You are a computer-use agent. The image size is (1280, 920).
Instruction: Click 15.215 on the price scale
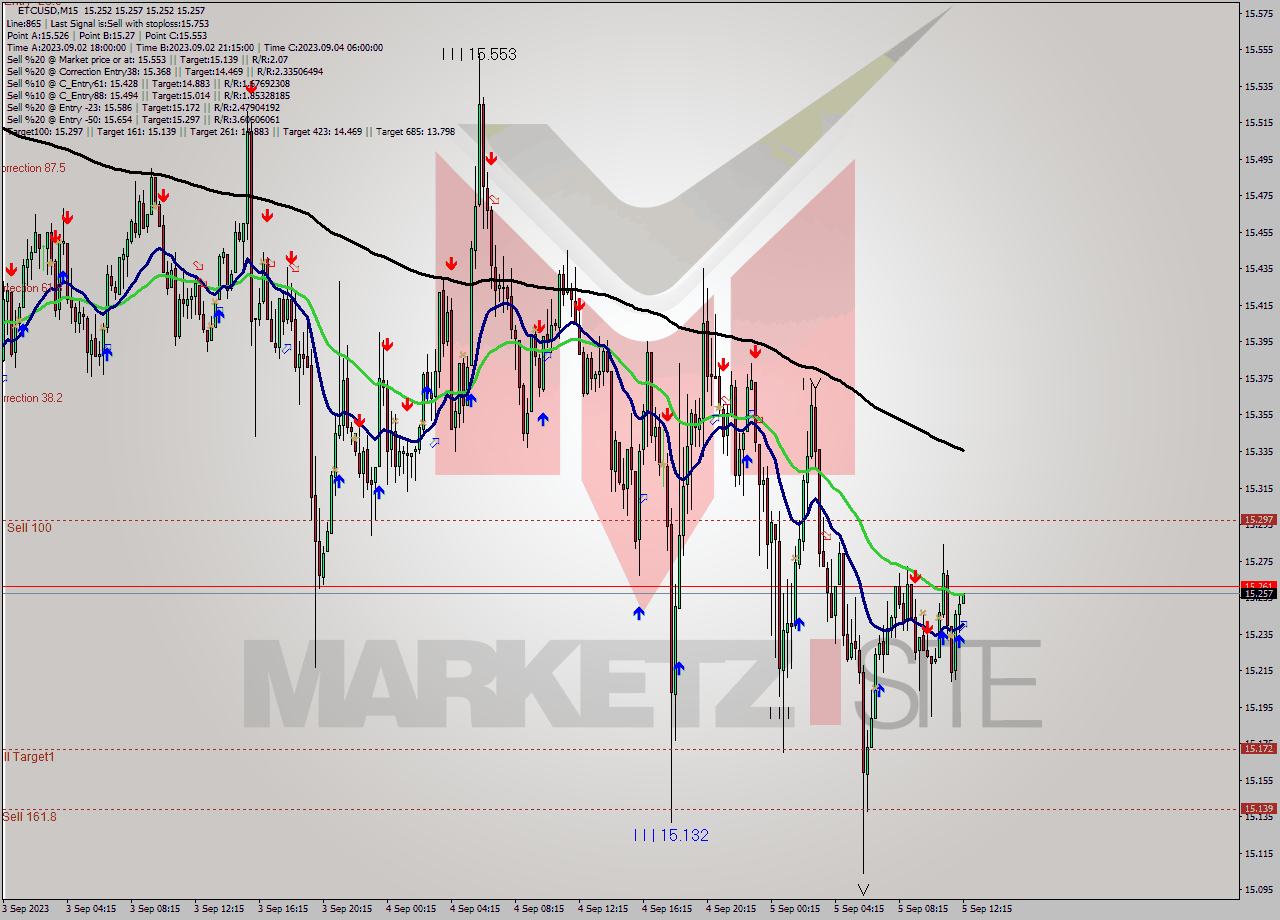[x=1258, y=670]
